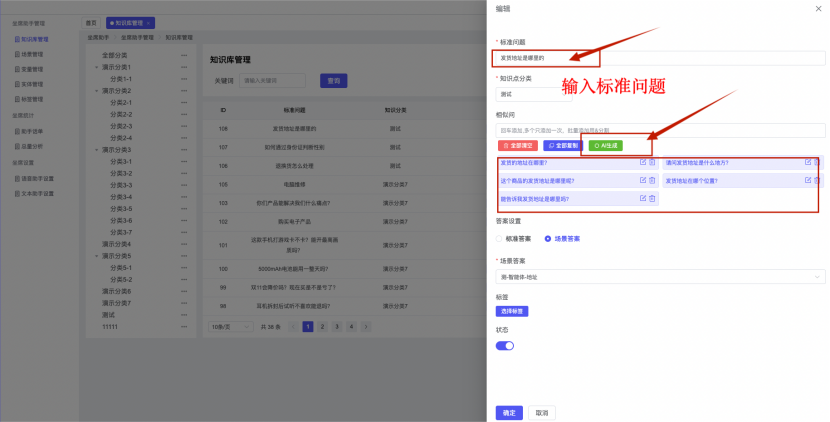This screenshot has height=422, width=830.
Task: Collapse the 演示分类1 tree node
Action: point(97,67)
